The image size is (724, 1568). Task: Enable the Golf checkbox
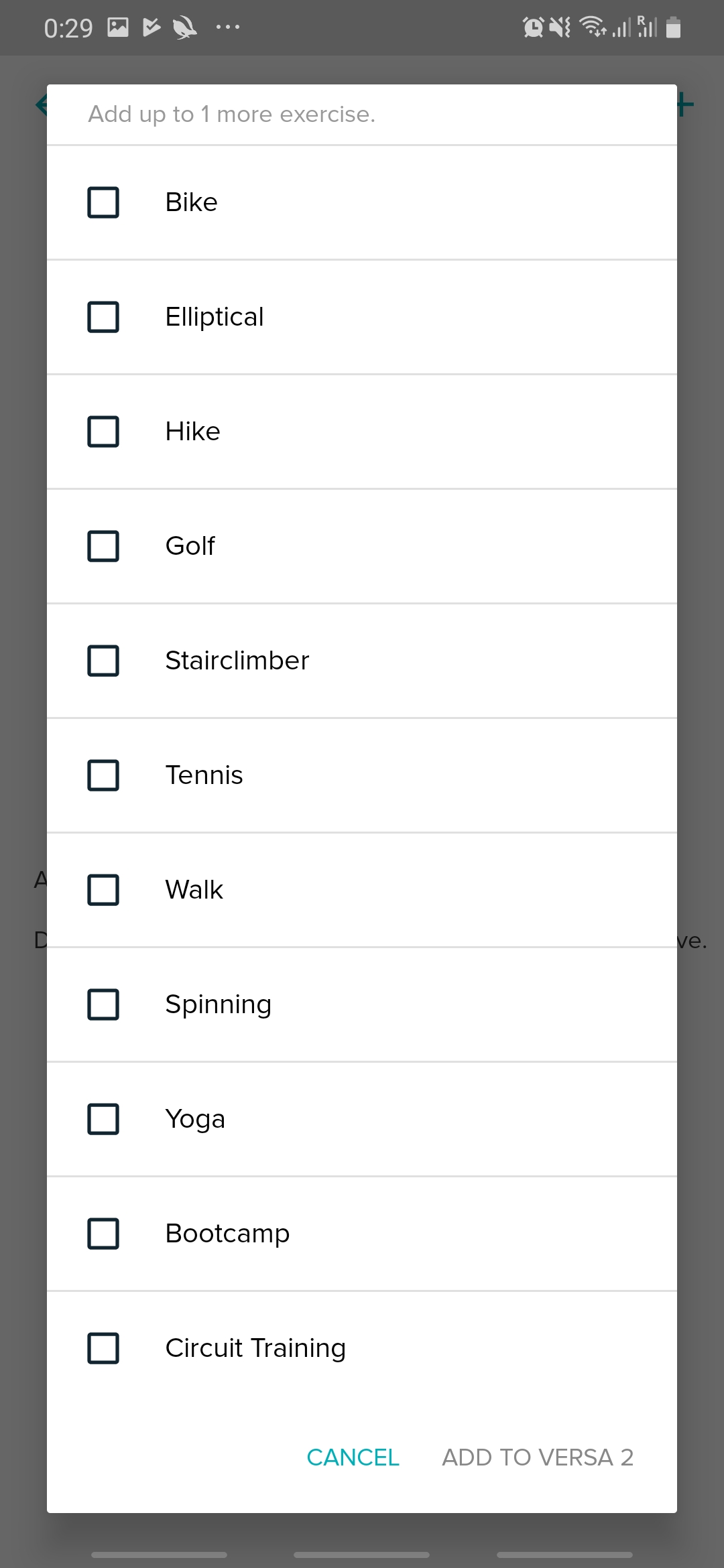(x=103, y=546)
